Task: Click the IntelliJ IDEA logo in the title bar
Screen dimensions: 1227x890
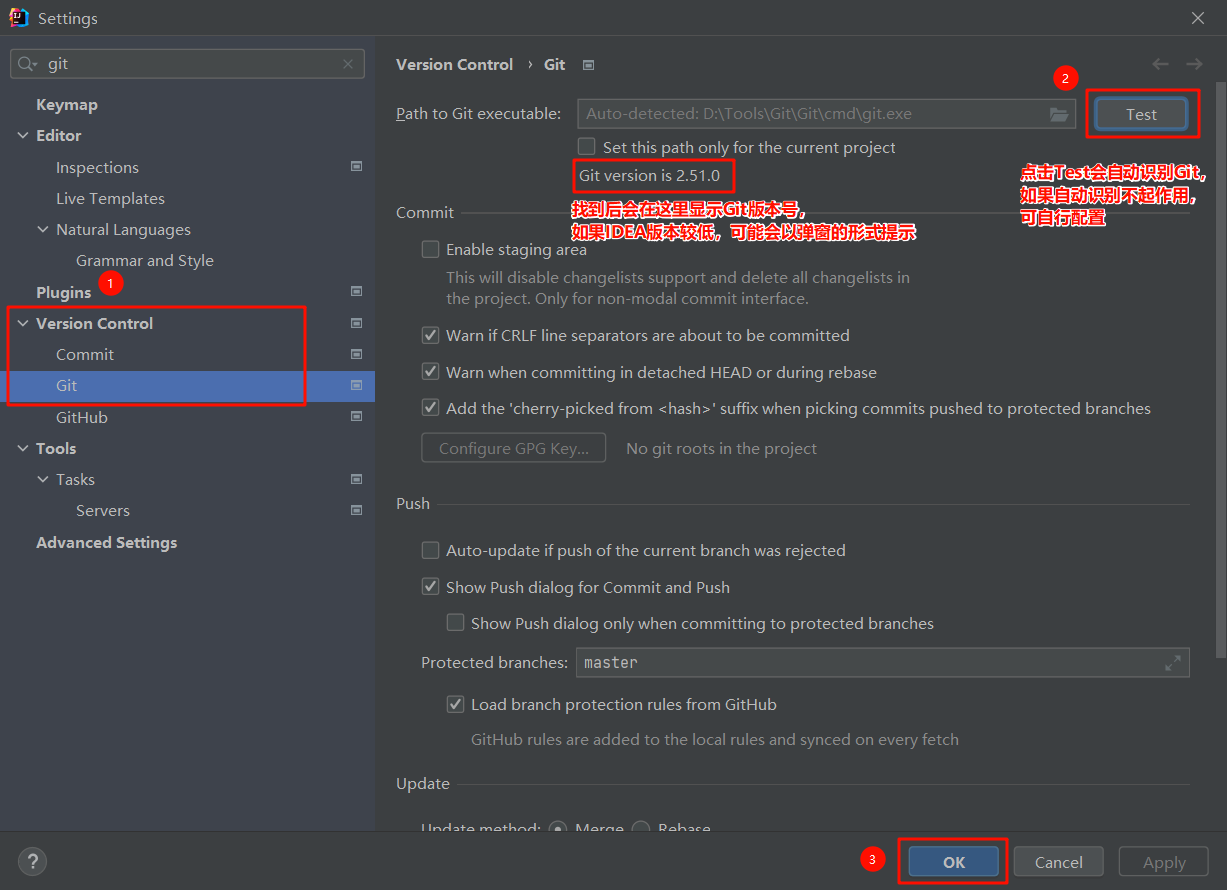Action: [18, 18]
